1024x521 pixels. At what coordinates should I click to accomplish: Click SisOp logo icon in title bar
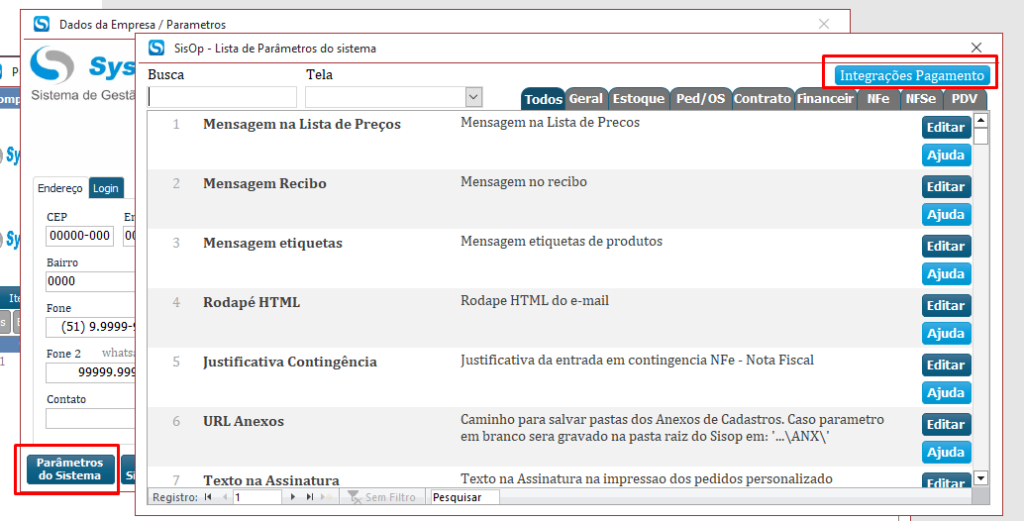[x=156, y=48]
